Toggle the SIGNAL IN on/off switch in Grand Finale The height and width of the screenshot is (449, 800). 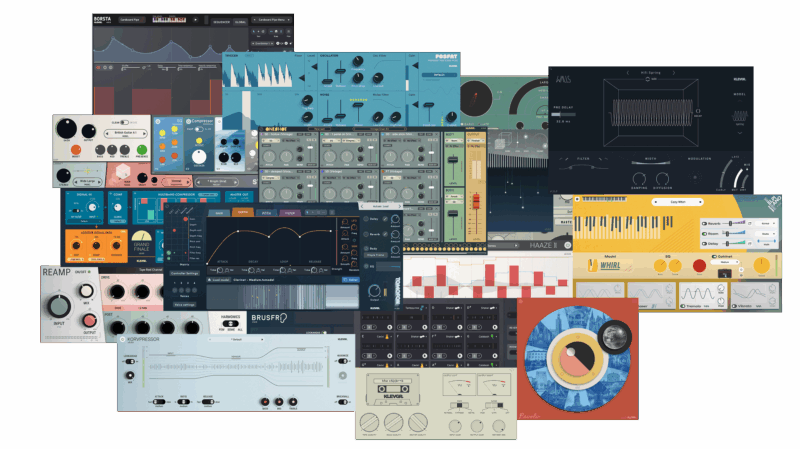77,210
